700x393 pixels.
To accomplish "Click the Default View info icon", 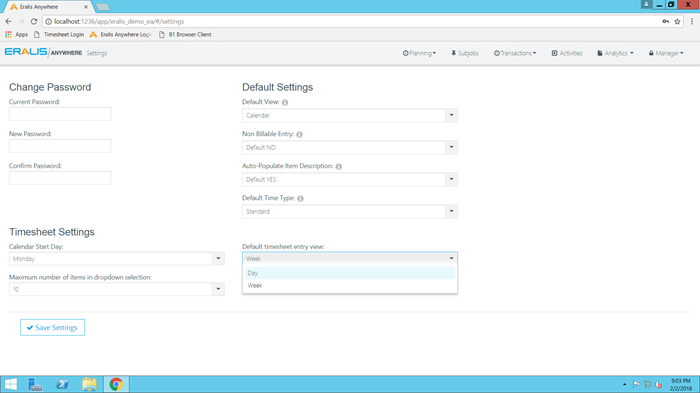I will point(285,102).
